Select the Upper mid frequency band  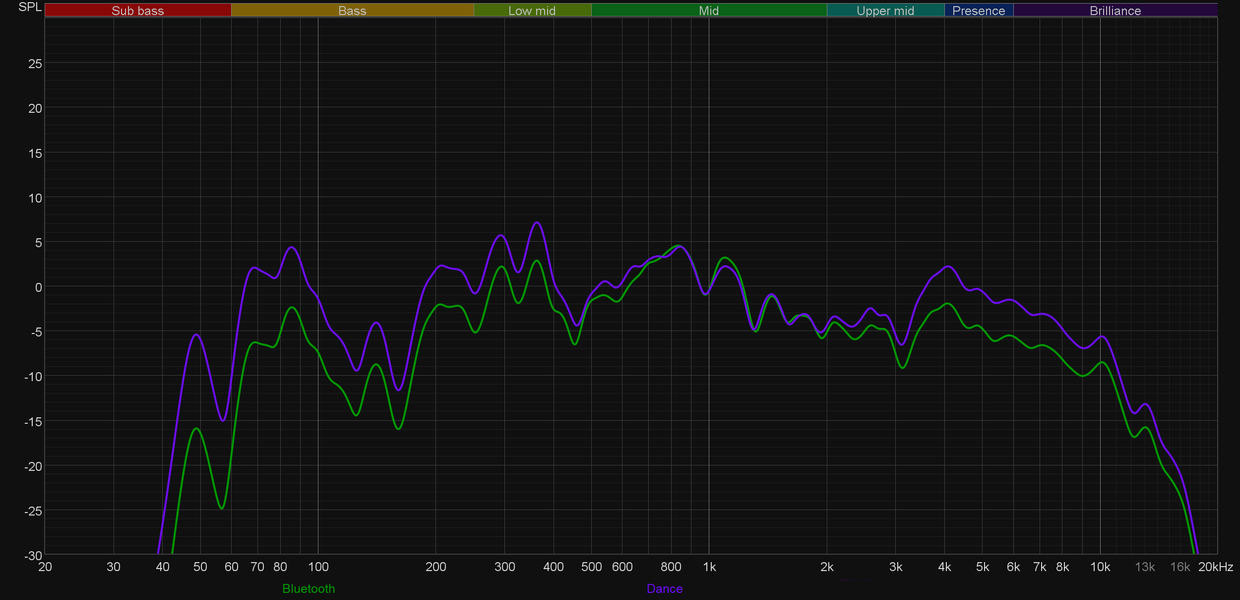tap(885, 10)
